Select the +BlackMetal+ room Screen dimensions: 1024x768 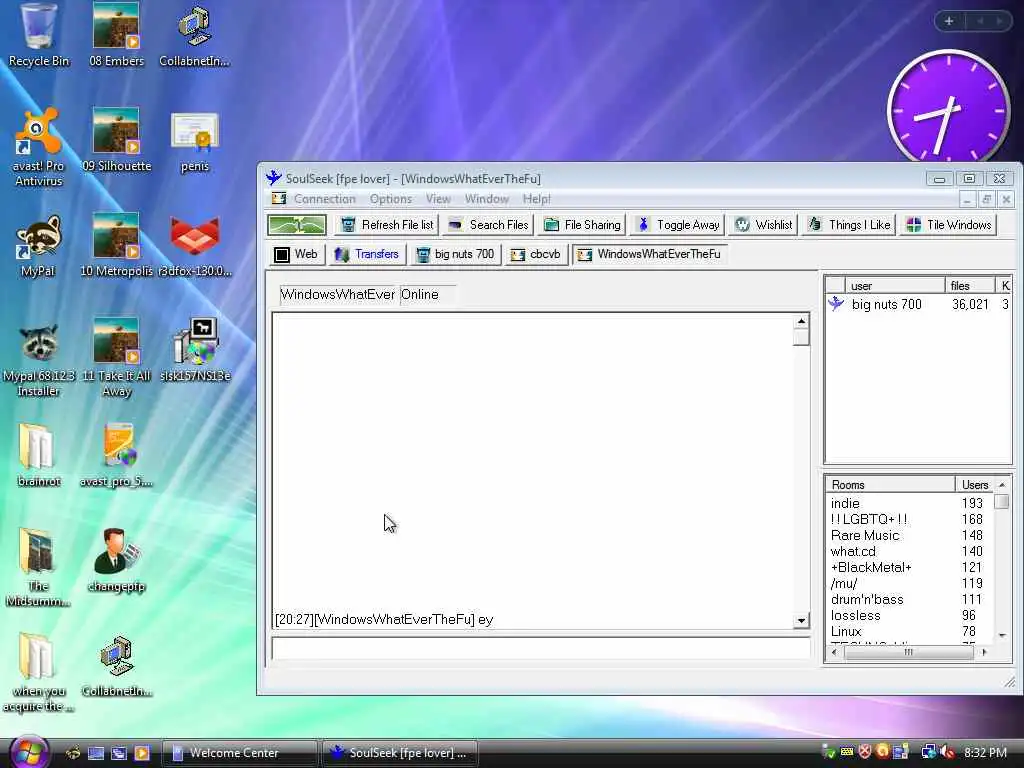click(909, 568)
